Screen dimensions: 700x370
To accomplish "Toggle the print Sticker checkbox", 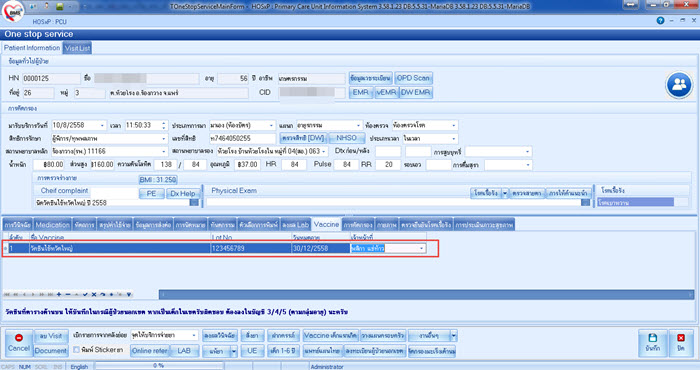I will coord(76,350).
